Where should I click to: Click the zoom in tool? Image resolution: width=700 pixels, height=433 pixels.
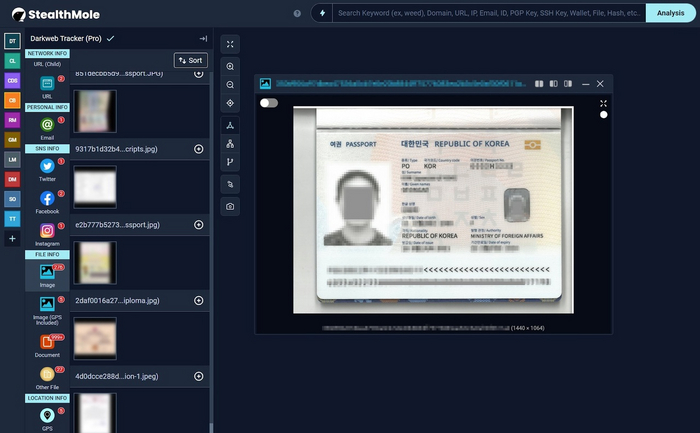pos(231,66)
